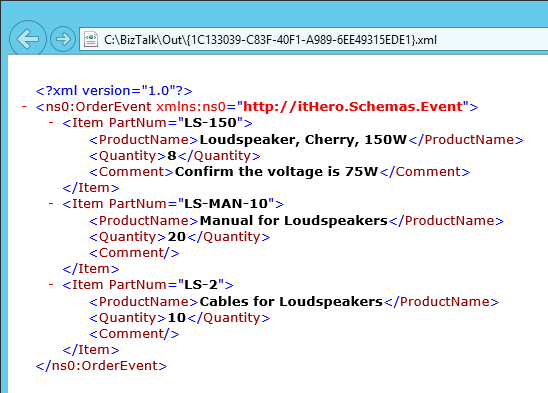Click the text Loudspeaker, Cherry, 150W
Screen dimensions: 548x393
(x=303, y=140)
